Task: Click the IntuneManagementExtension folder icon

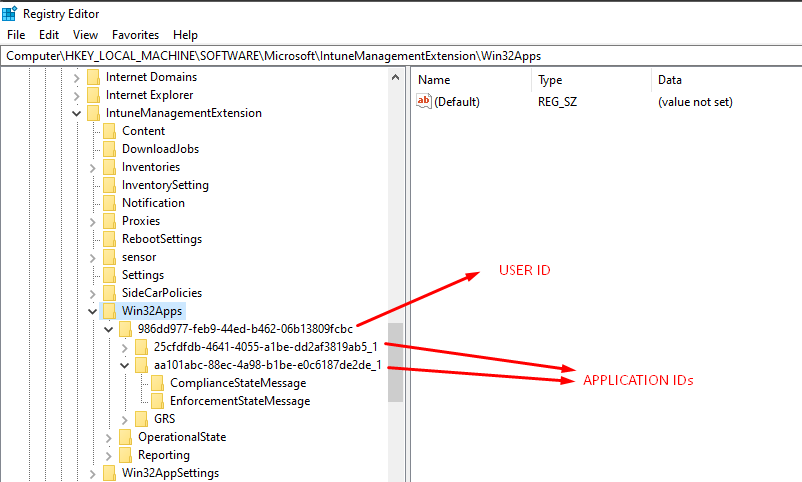Action: pyautogui.click(x=93, y=113)
